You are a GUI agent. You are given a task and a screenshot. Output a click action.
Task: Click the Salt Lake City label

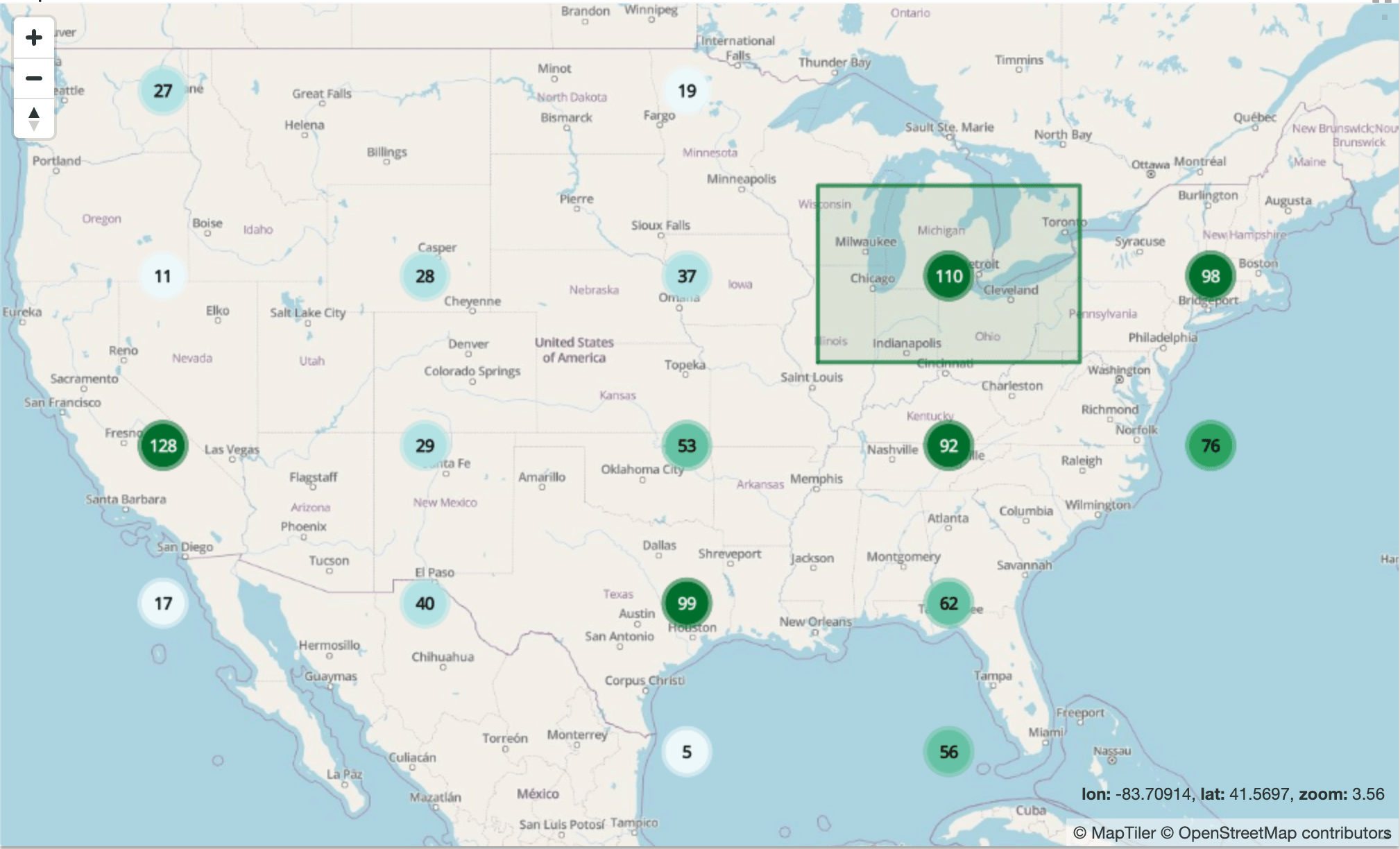307,313
